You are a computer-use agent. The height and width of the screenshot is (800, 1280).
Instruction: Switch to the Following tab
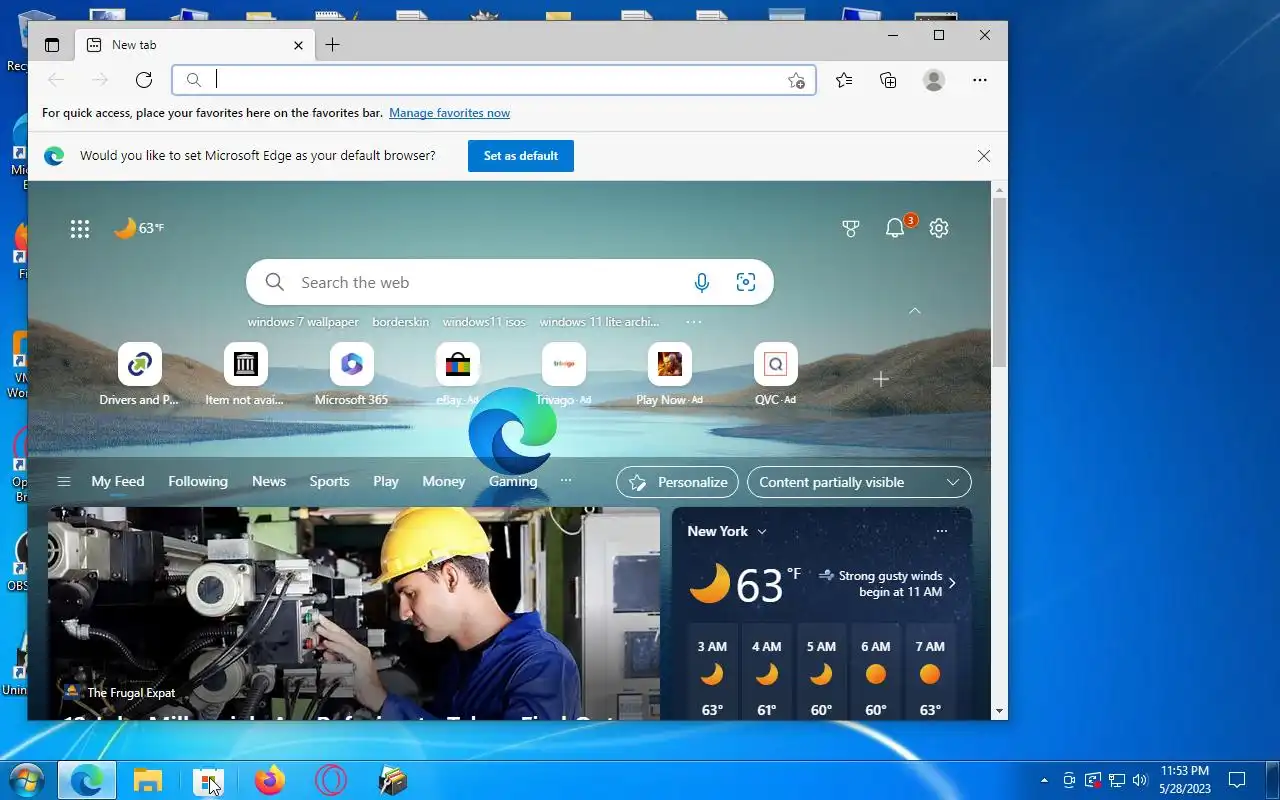tap(198, 482)
